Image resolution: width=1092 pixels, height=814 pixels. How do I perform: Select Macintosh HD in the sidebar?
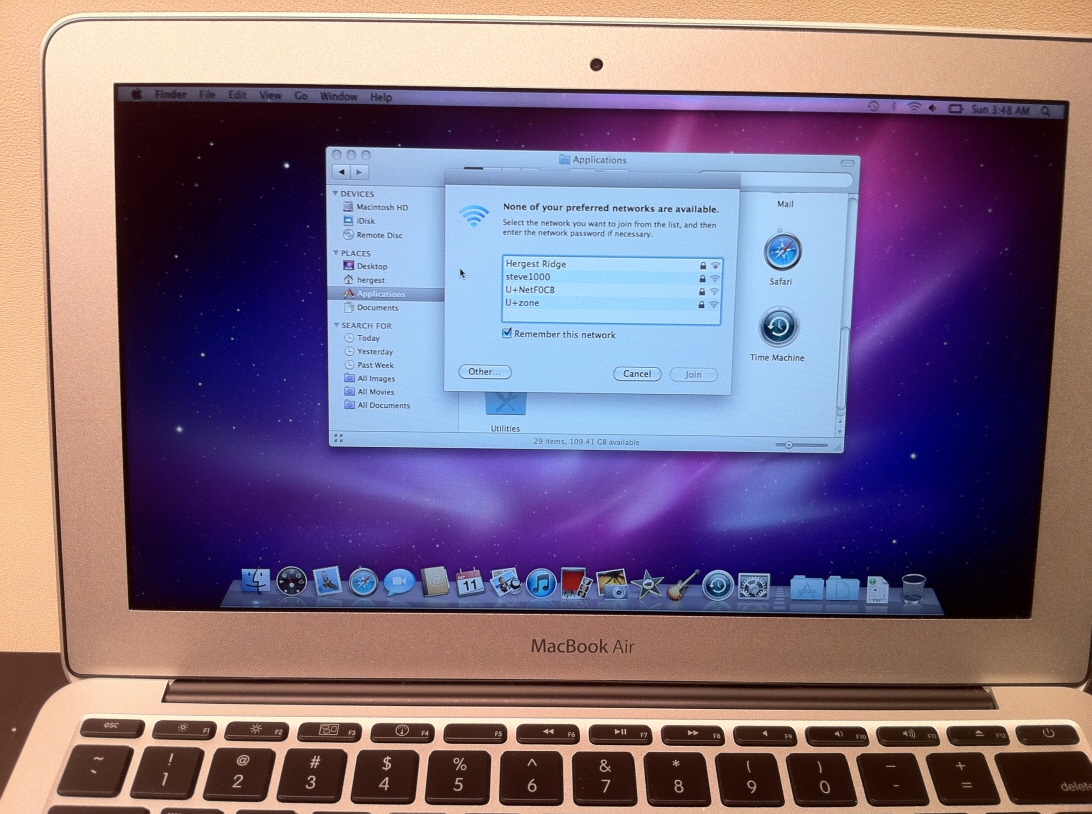pyautogui.click(x=381, y=207)
